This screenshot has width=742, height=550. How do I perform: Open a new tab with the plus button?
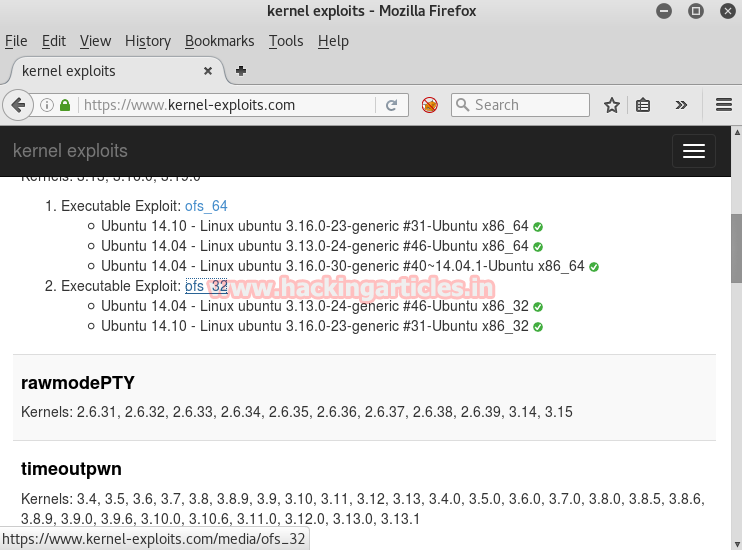tap(240, 71)
